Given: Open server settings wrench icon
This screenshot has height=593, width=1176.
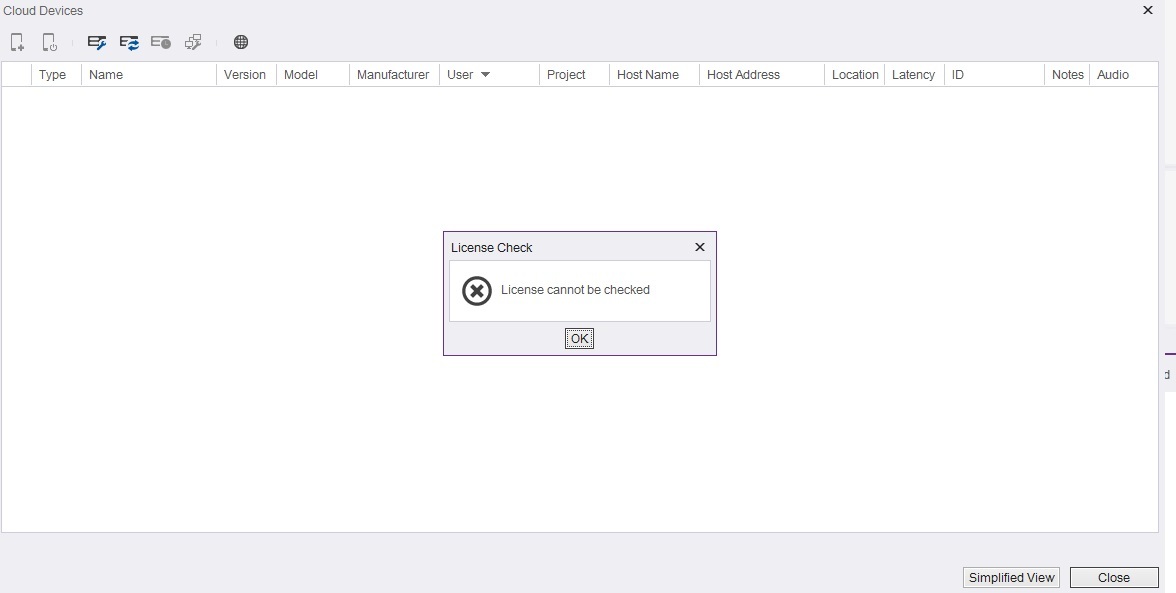Looking at the screenshot, I should tap(97, 42).
